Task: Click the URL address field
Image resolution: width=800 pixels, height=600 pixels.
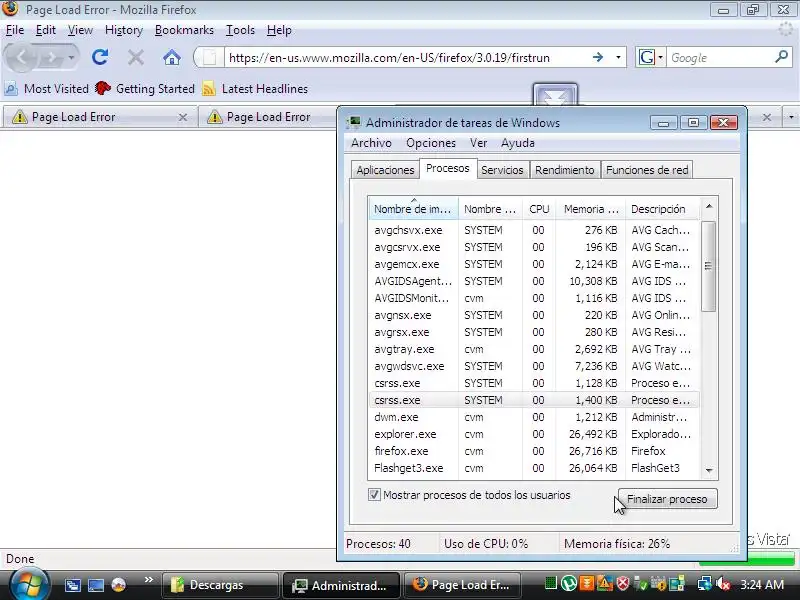Action: click(408, 58)
